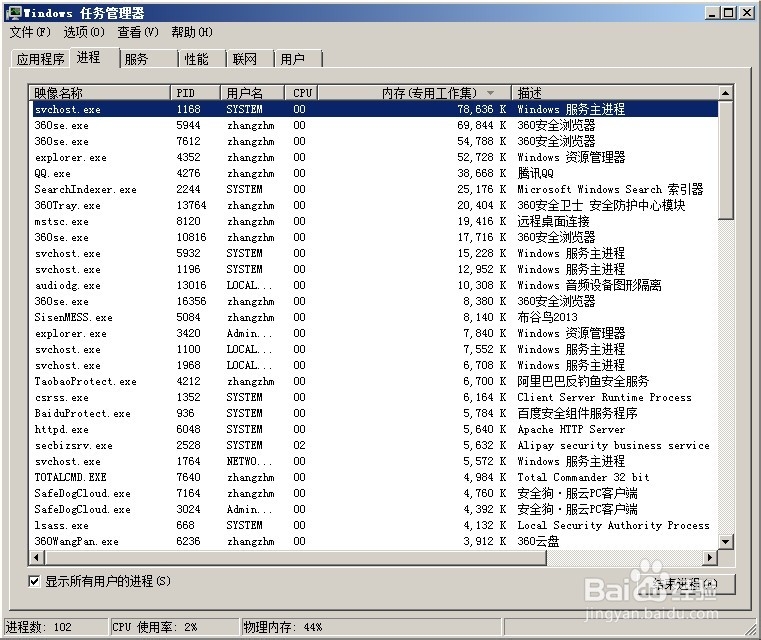The width and height of the screenshot is (761, 640).
Task: Select the mstsc.exe process row
Action: pyautogui.click(x=375, y=221)
